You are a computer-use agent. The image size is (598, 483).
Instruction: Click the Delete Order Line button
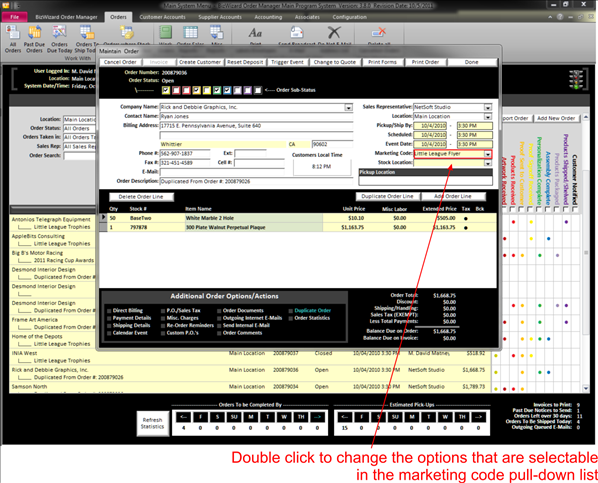point(141,197)
